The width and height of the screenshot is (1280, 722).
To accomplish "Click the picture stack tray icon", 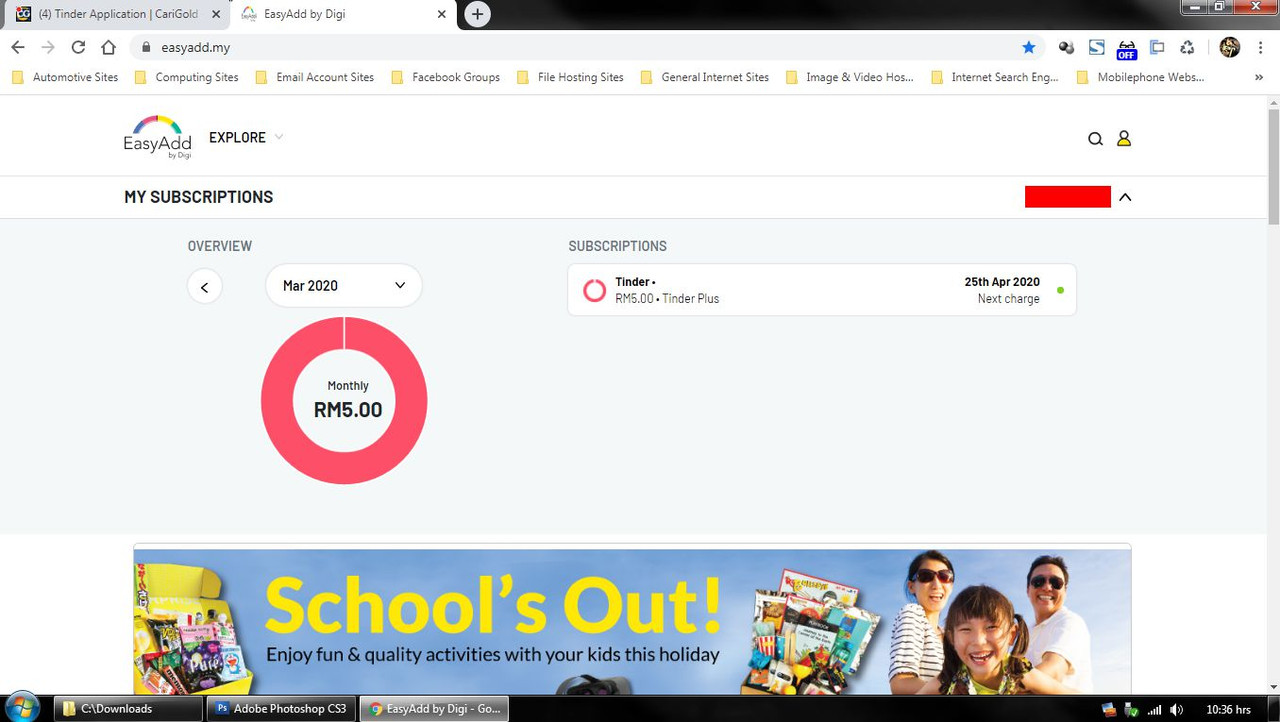I will tap(1108, 710).
